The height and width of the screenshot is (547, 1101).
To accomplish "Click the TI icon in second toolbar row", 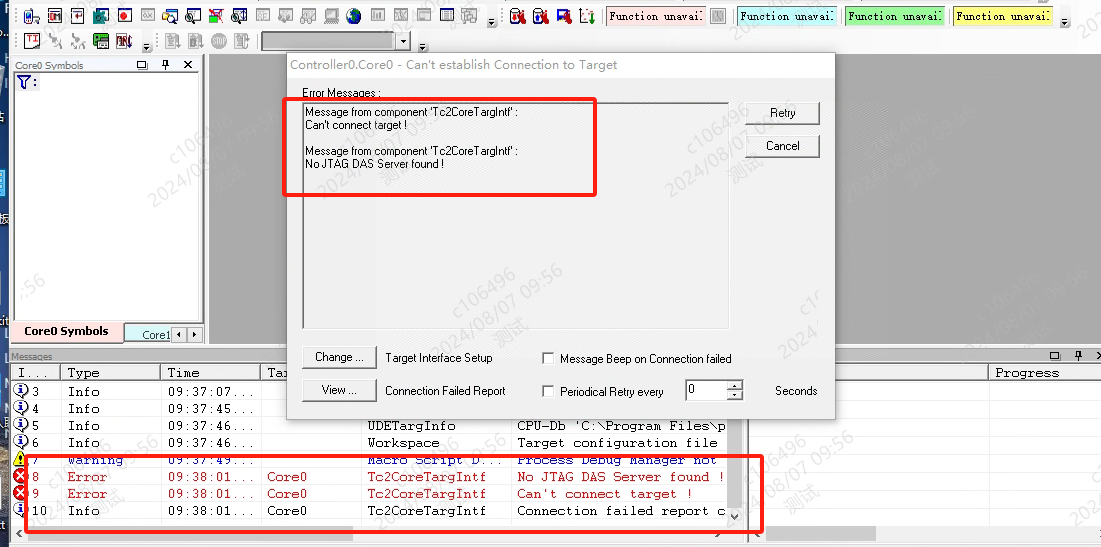I will coord(32,41).
